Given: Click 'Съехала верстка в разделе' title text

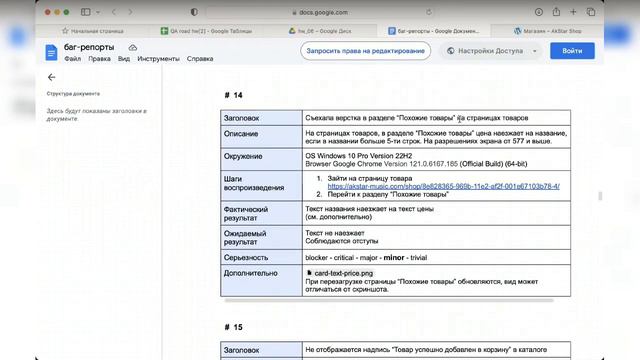Looking at the screenshot, I should 350,118.
